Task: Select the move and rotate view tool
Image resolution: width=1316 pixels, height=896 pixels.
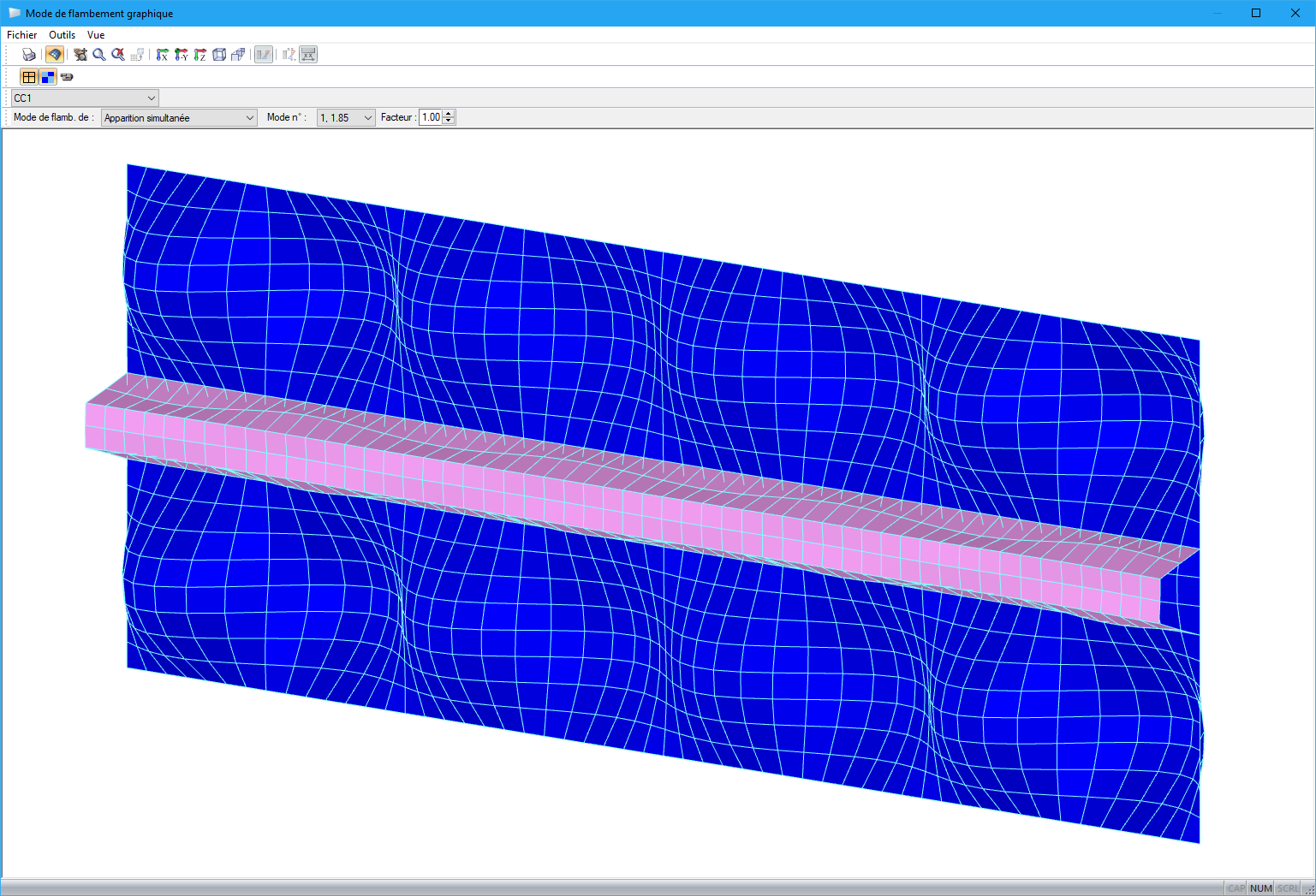Action: click(80, 55)
